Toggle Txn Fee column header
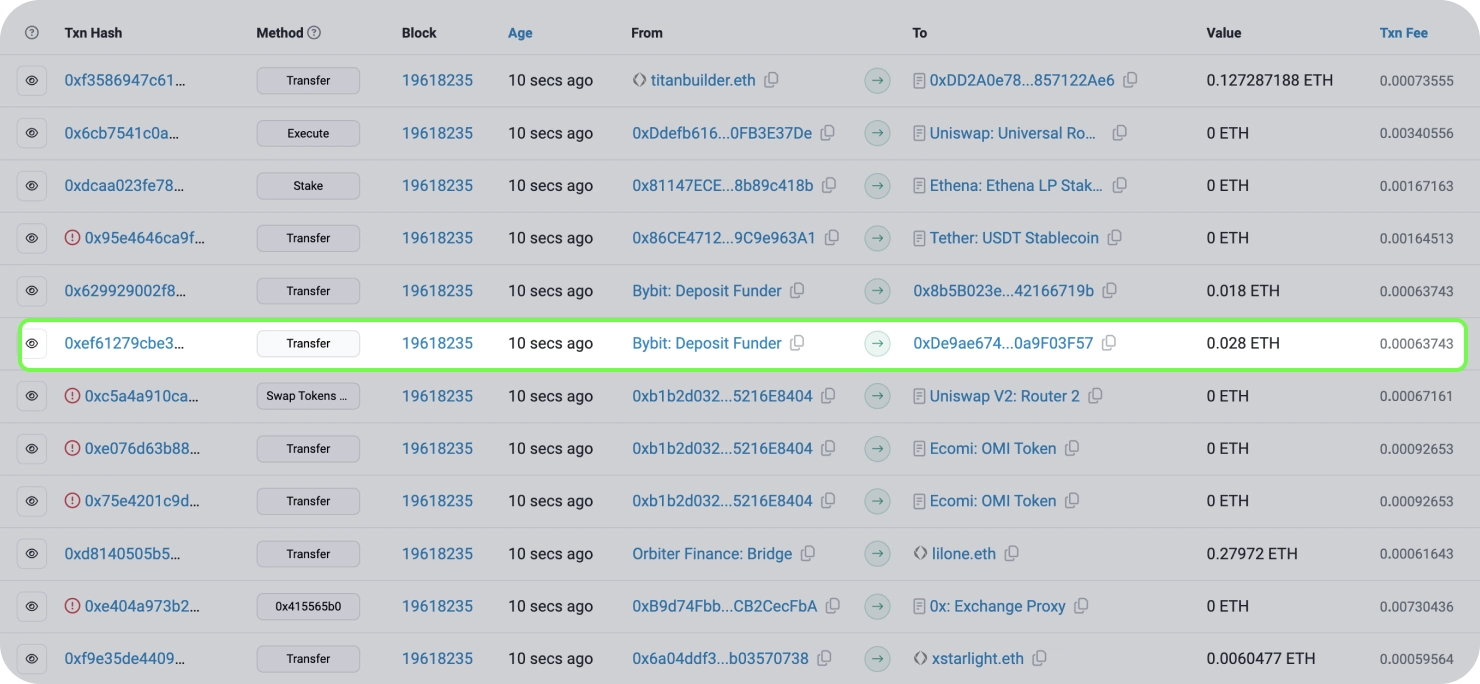 1403,33
